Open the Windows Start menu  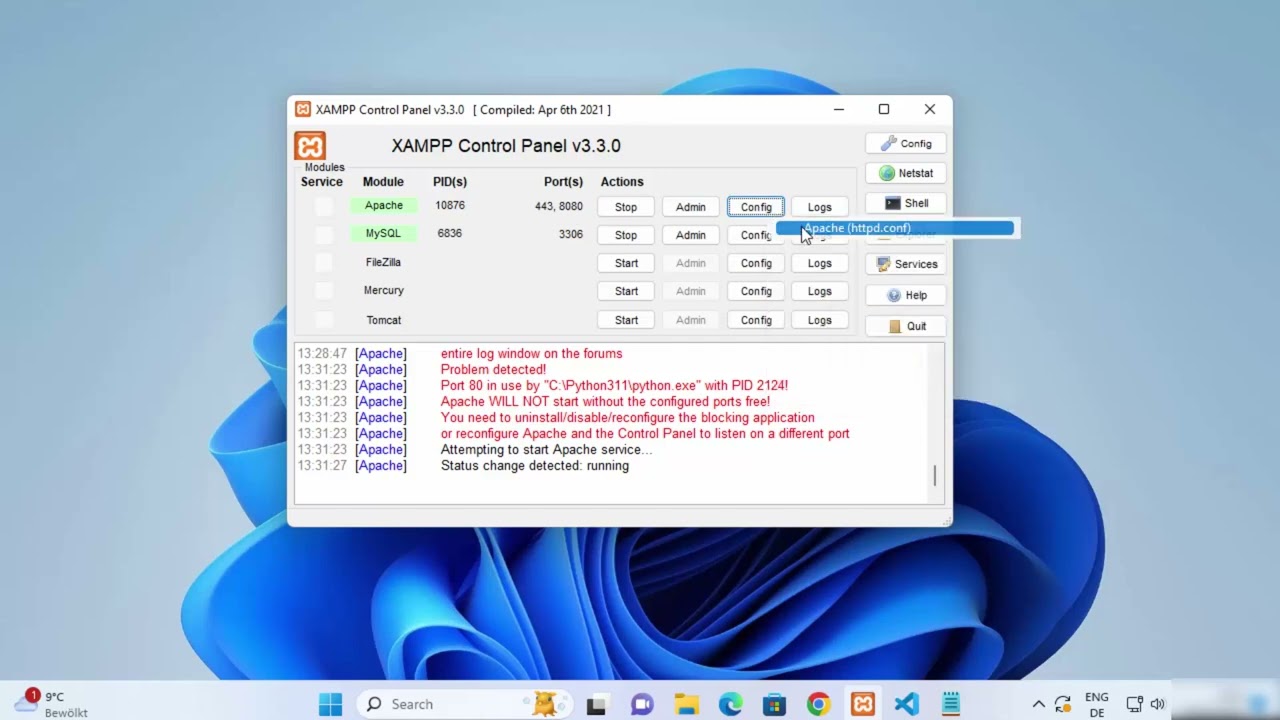tap(330, 704)
